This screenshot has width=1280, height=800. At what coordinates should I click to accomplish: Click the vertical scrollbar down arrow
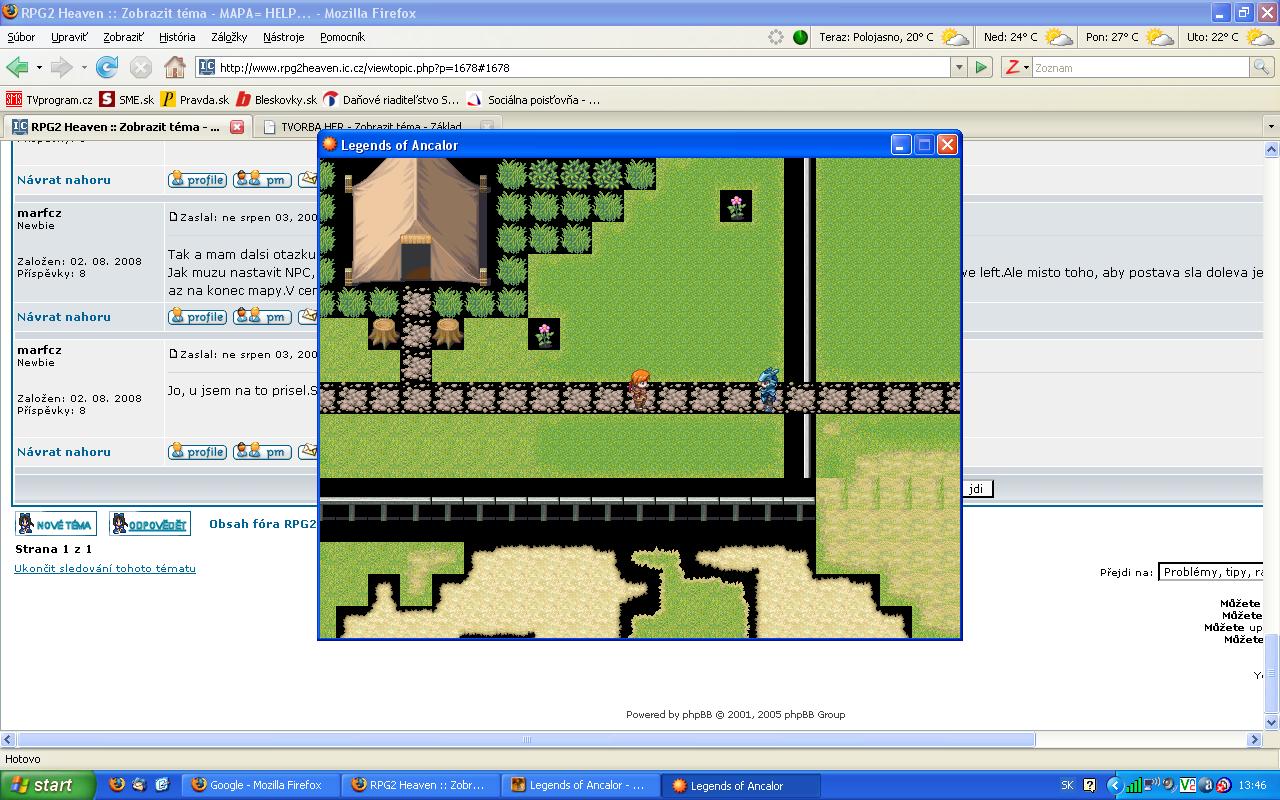(x=1272, y=722)
